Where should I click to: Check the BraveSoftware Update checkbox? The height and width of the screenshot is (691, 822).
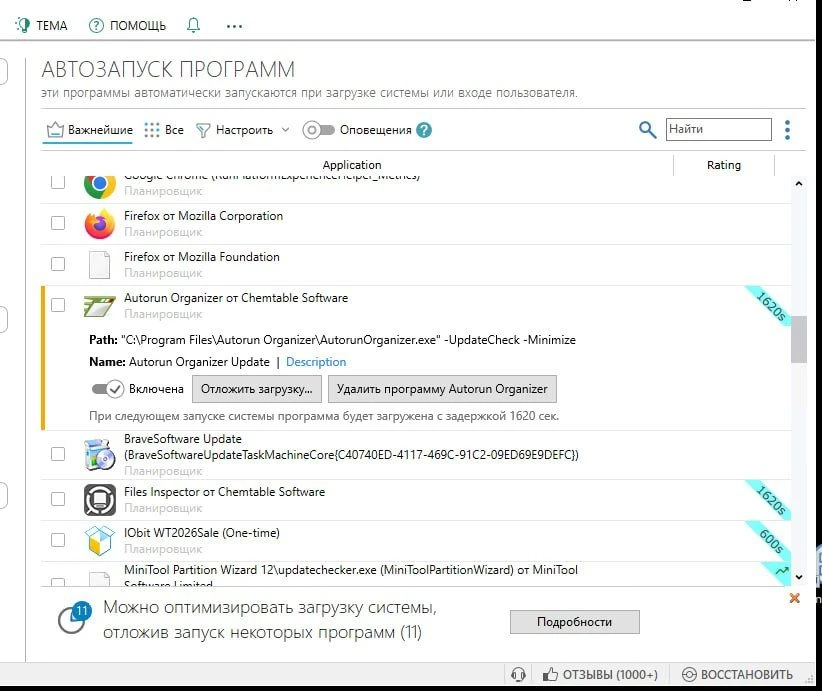pyautogui.click(x=58, y=454)
